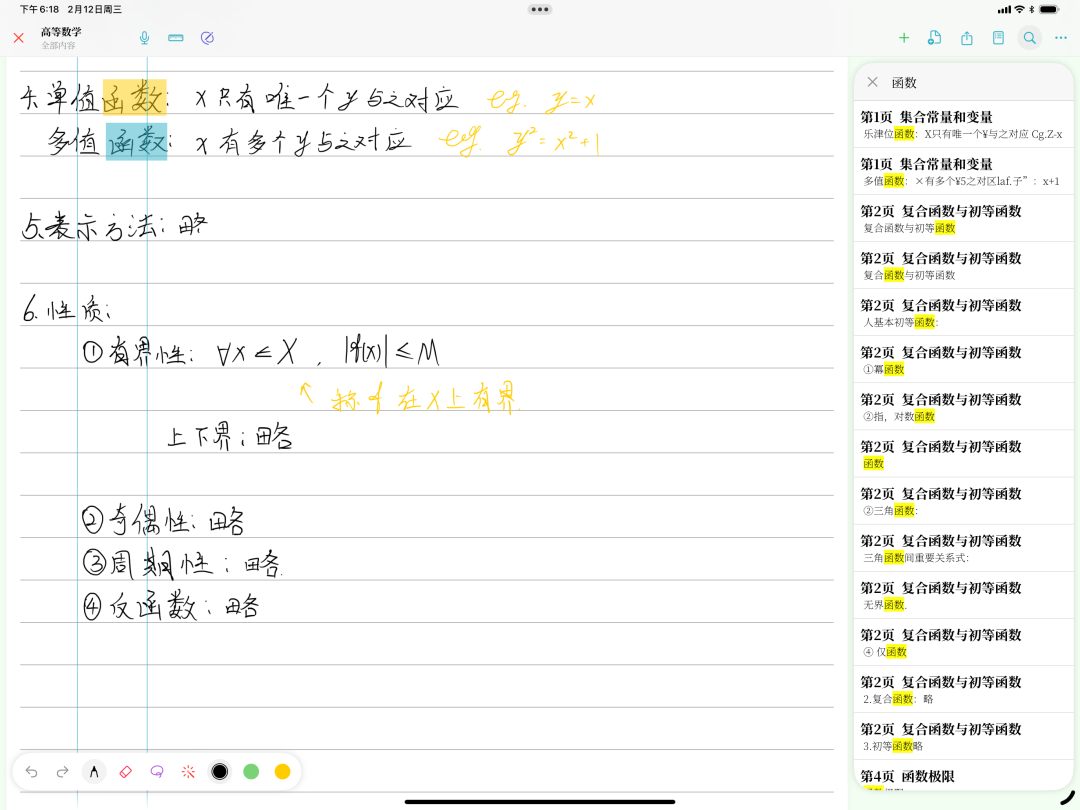
Task: Open search result starting with 乐津位函数
Action: pyautogui.click(x=964, y=125)
